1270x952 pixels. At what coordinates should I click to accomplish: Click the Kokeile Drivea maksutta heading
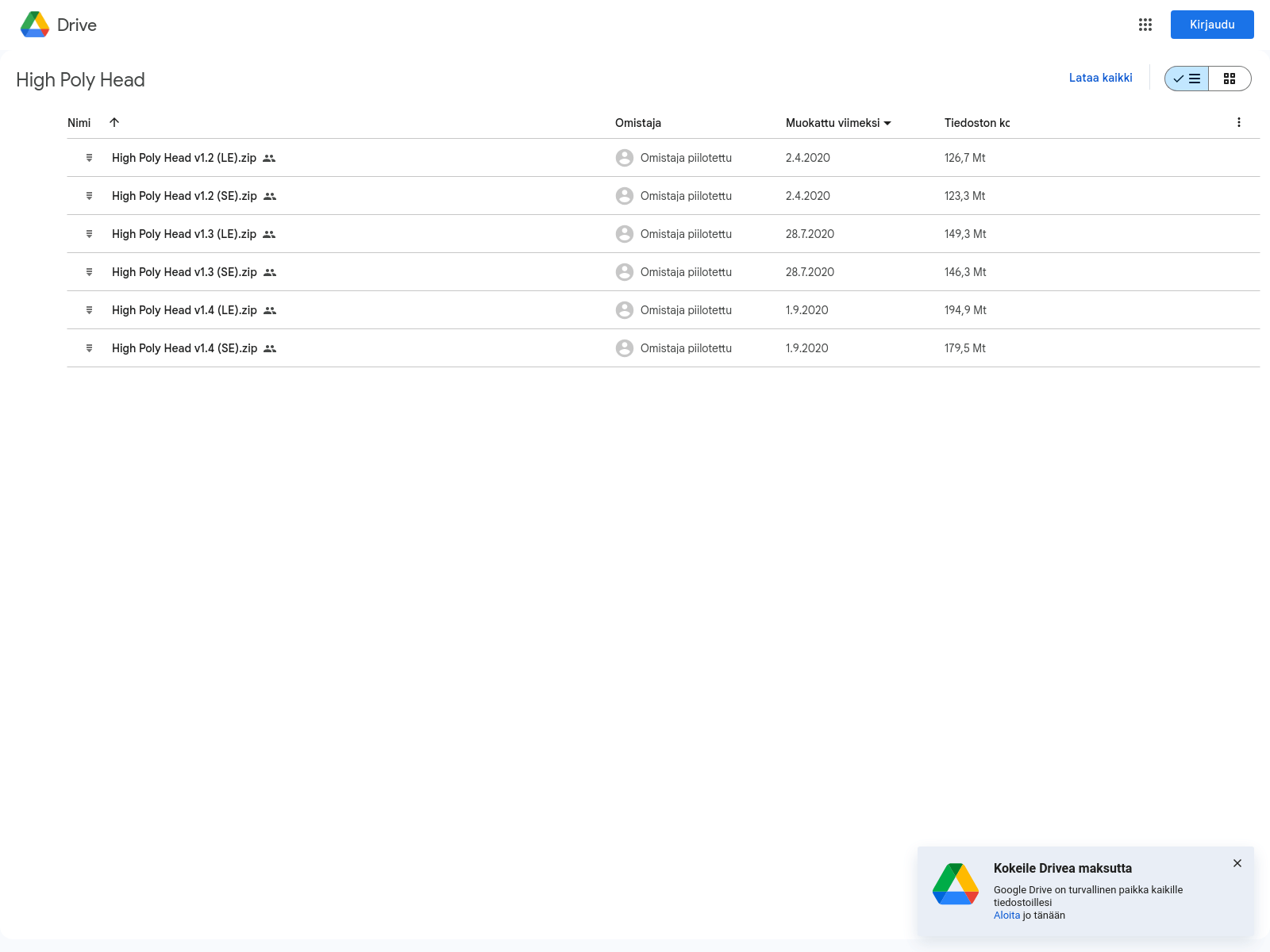(1063, 869)
